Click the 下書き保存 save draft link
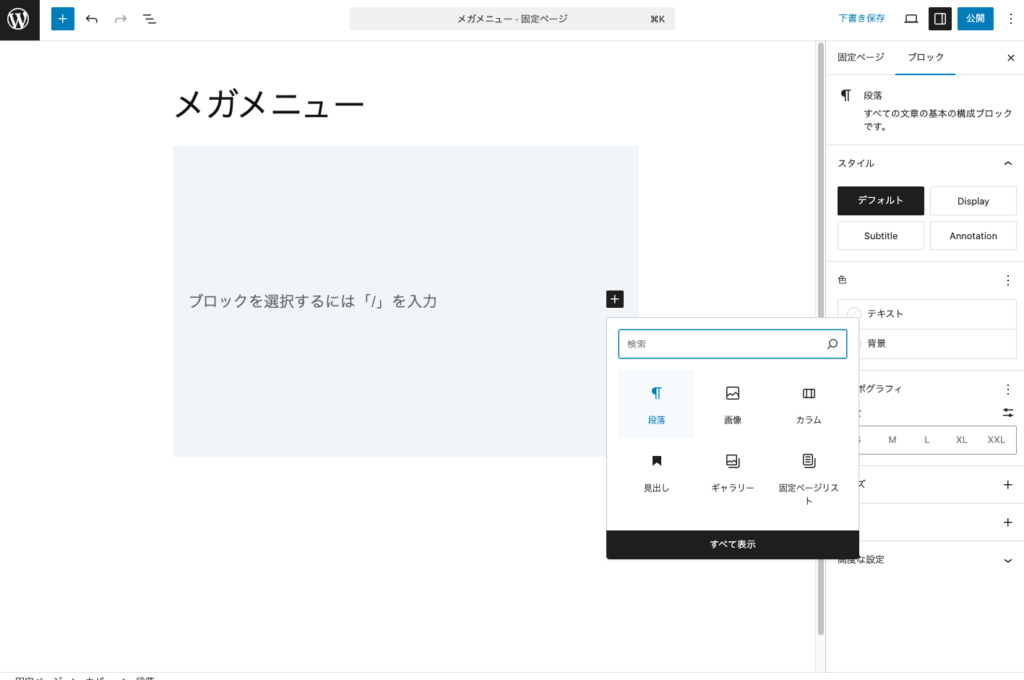Screen dimensions: 1024x680 pos(861,18)
